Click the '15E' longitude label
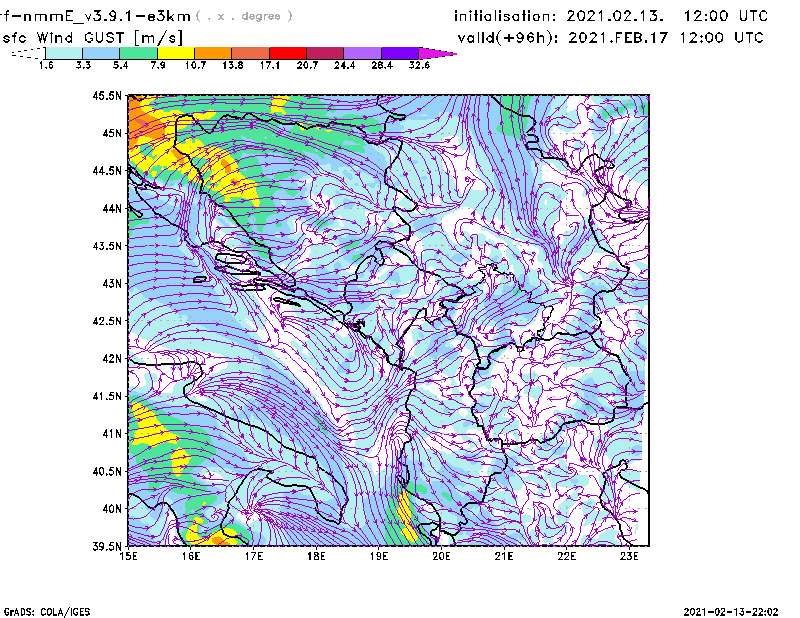The width and height of the screenshot is (800, 618). click(128, 556)
